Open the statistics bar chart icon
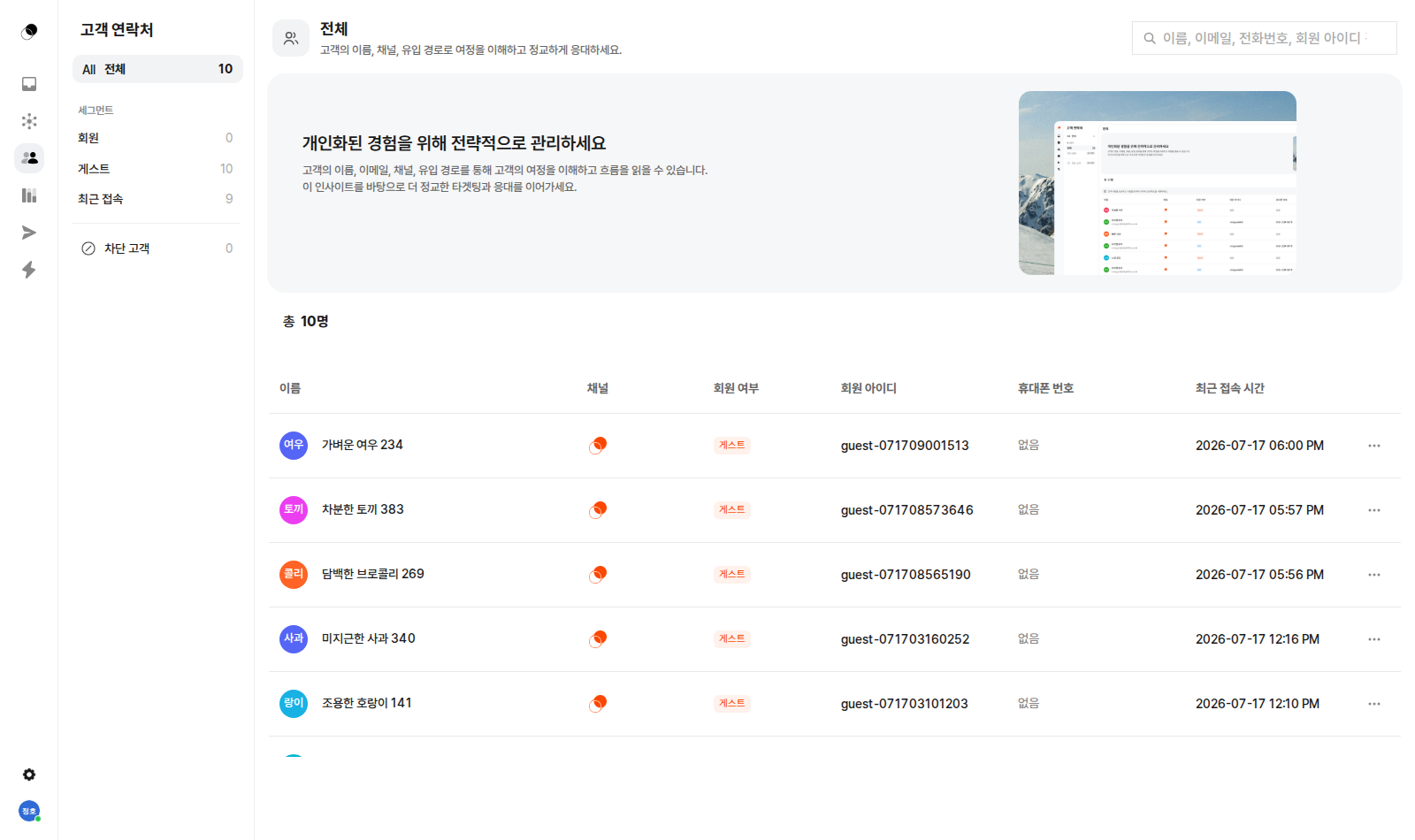1415x840 pixels. [29, 195]
